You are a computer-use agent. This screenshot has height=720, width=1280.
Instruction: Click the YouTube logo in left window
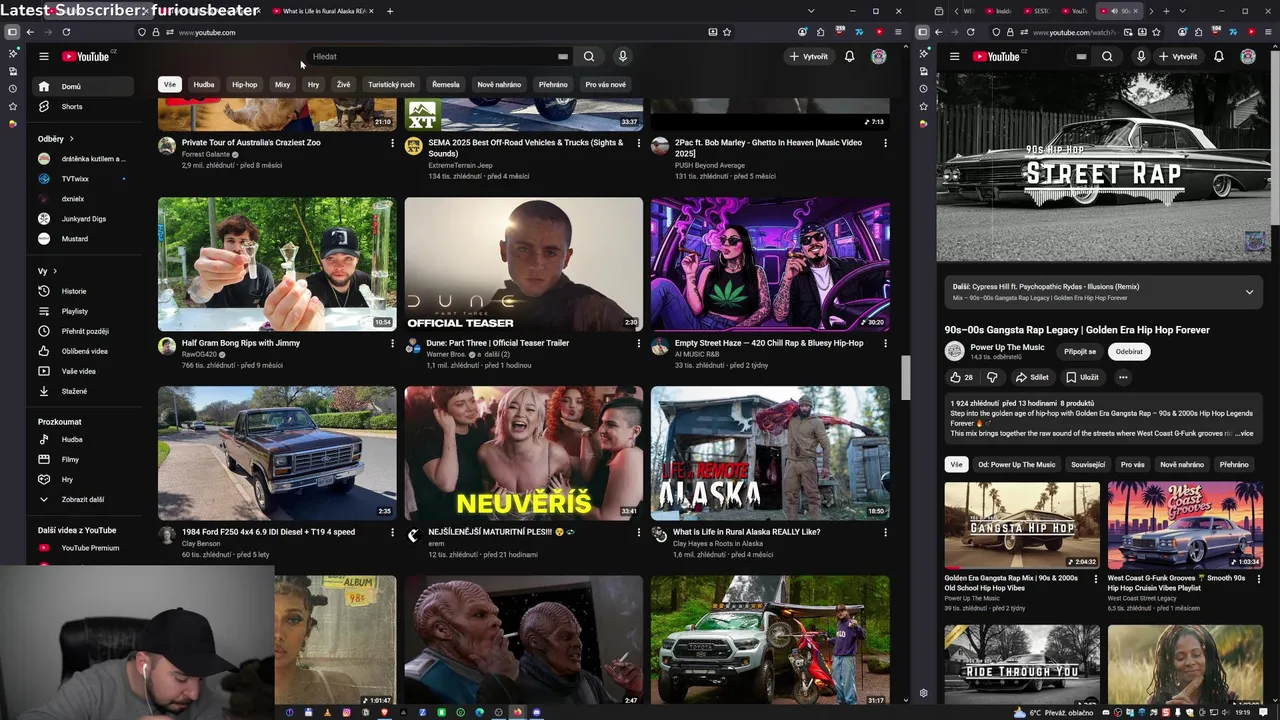[86, 56]
